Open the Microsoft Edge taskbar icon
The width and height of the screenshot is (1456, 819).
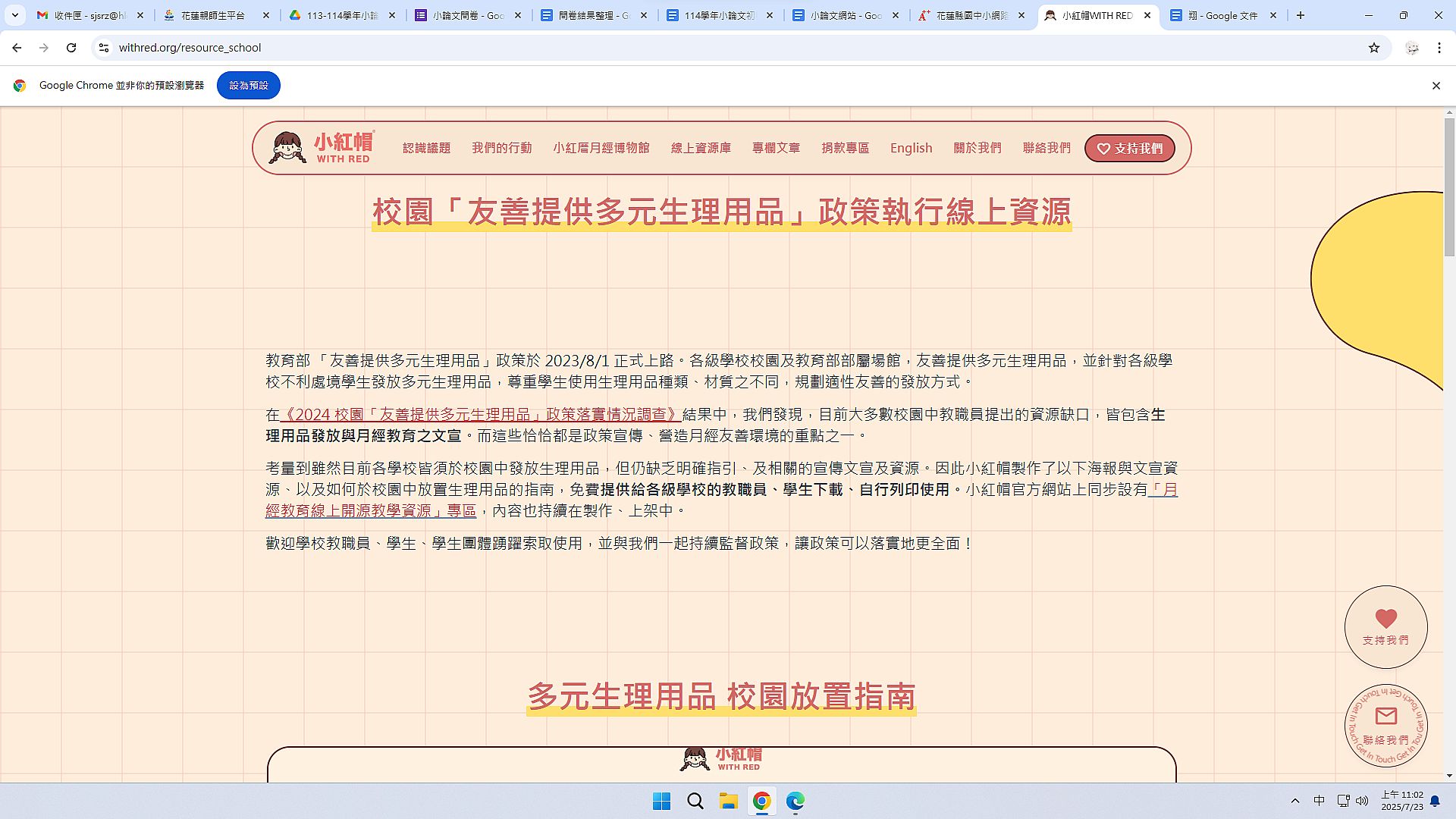pos(795,801)
